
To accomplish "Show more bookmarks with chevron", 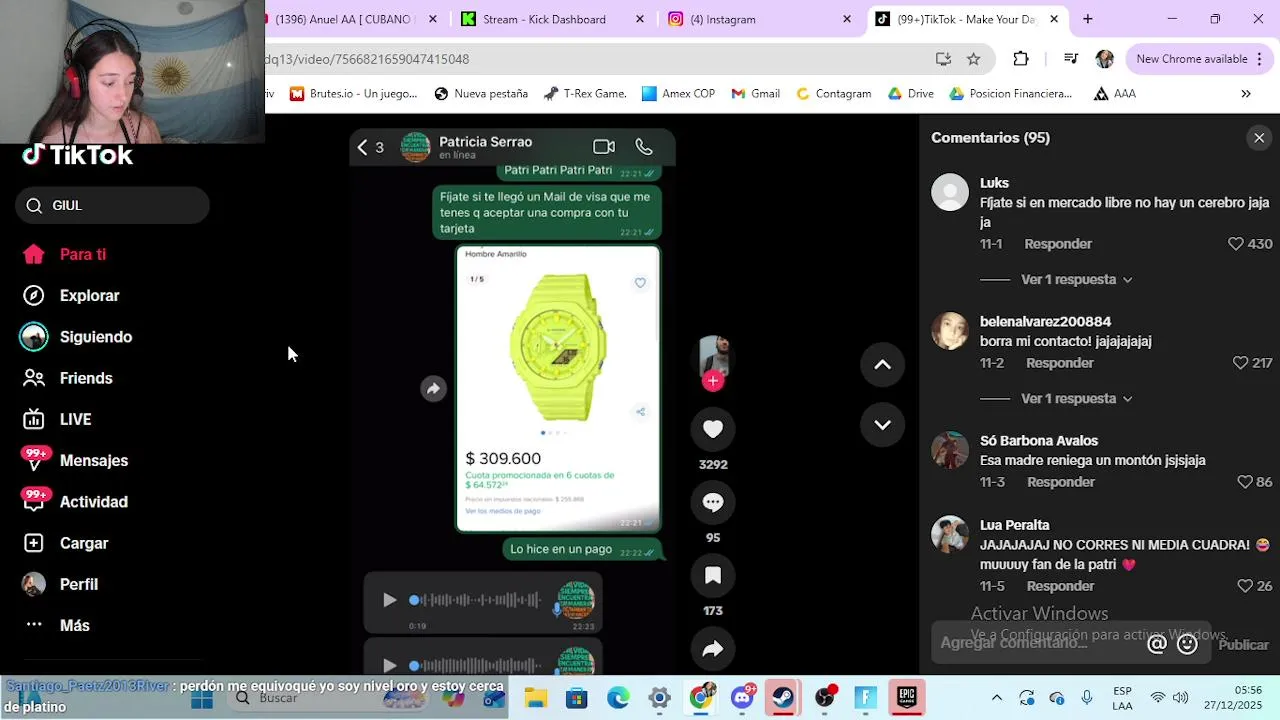I will tap(1245, 94).
